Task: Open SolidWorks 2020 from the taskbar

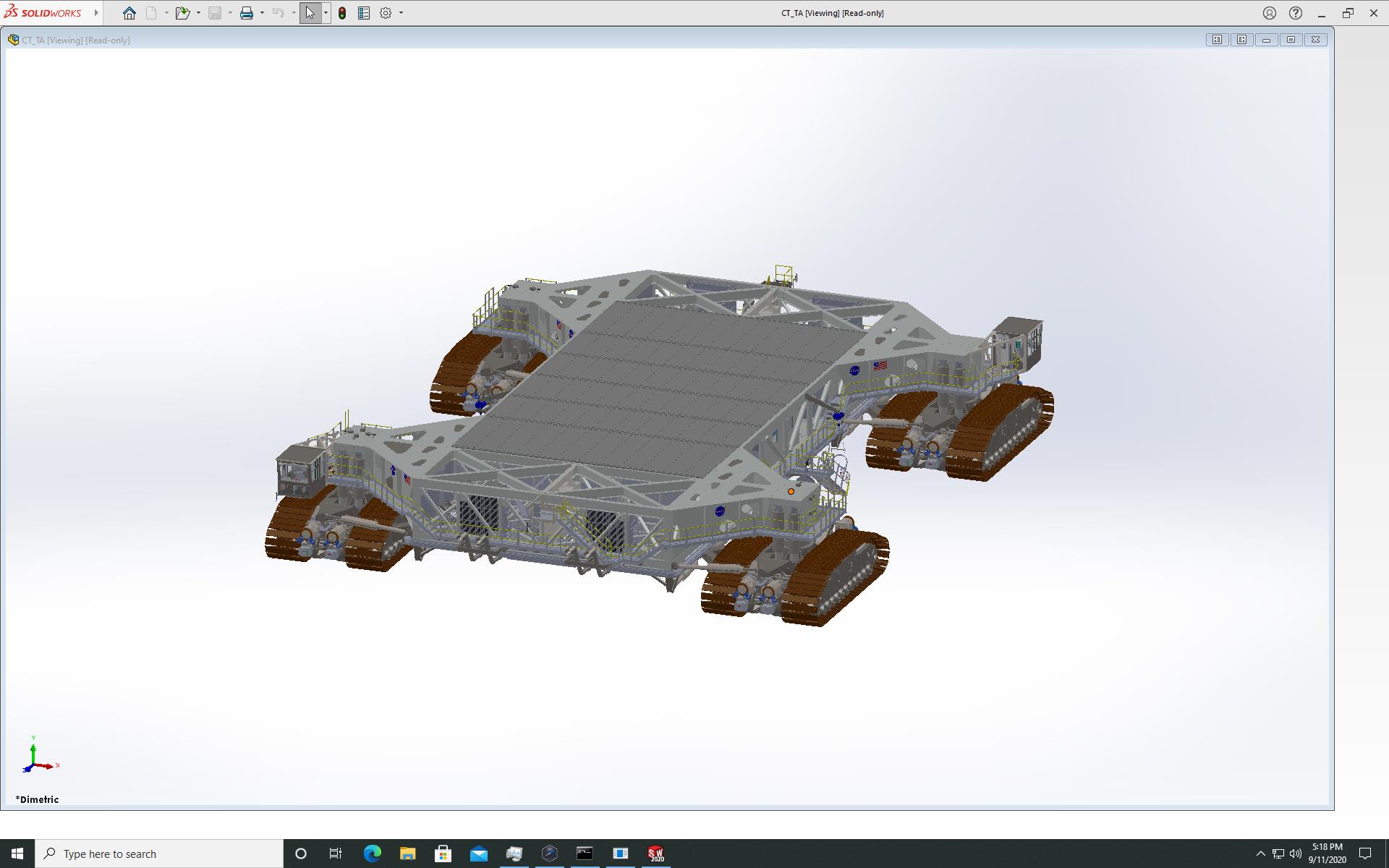Action: click(x=655, y=854)
